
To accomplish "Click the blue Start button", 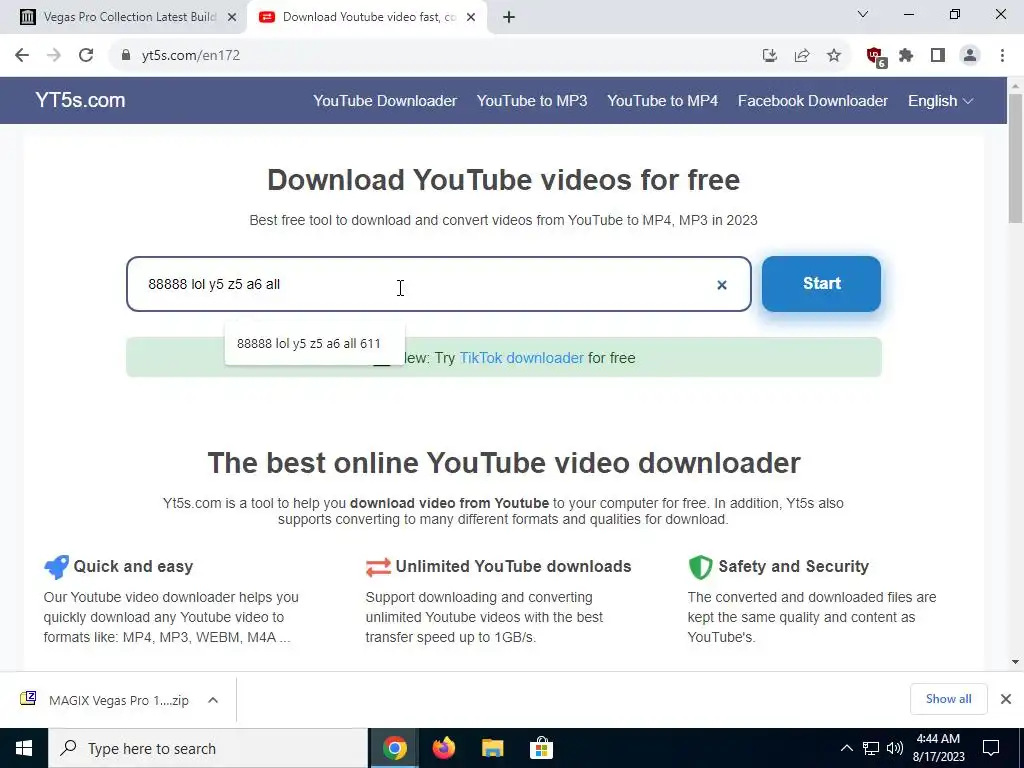I will tap(821, 283).
